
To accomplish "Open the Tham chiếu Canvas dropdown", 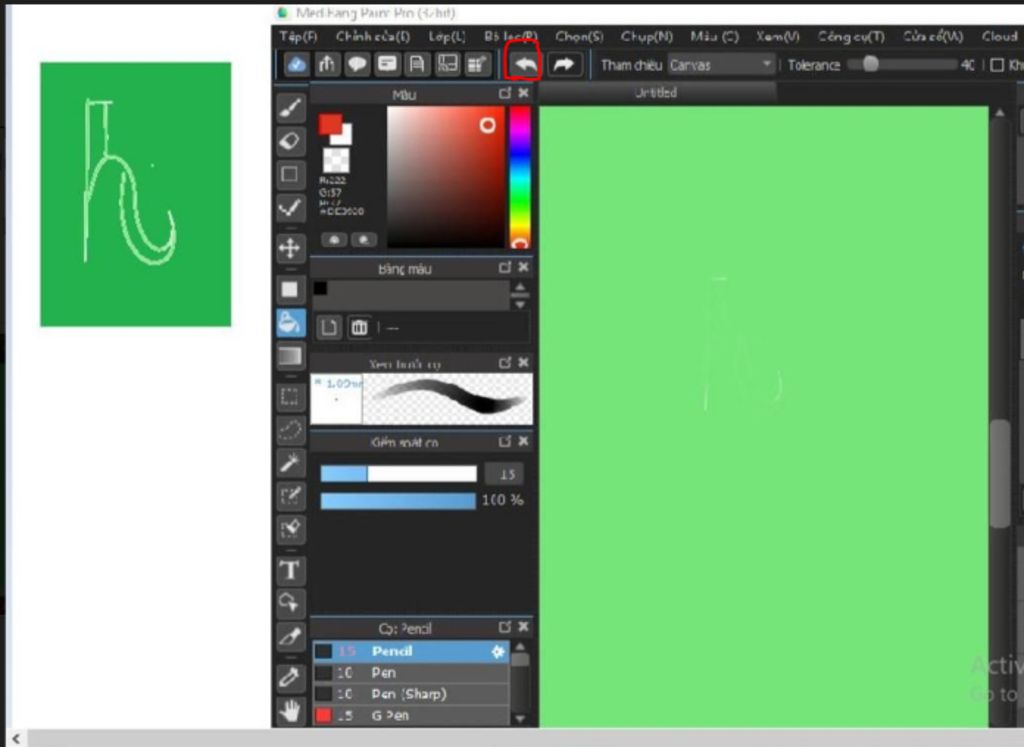I will [722, 65].
